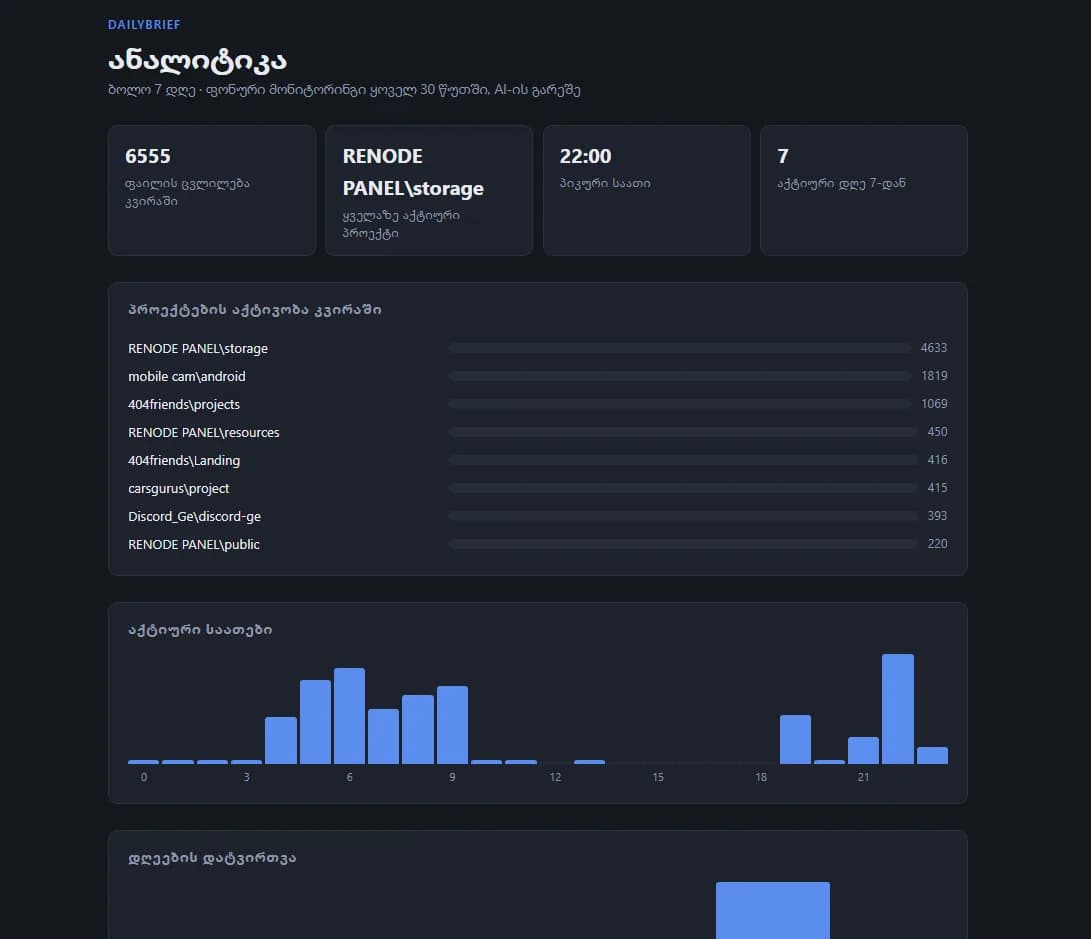Select the 'პიკური საათი' caption

click(605, 184)
